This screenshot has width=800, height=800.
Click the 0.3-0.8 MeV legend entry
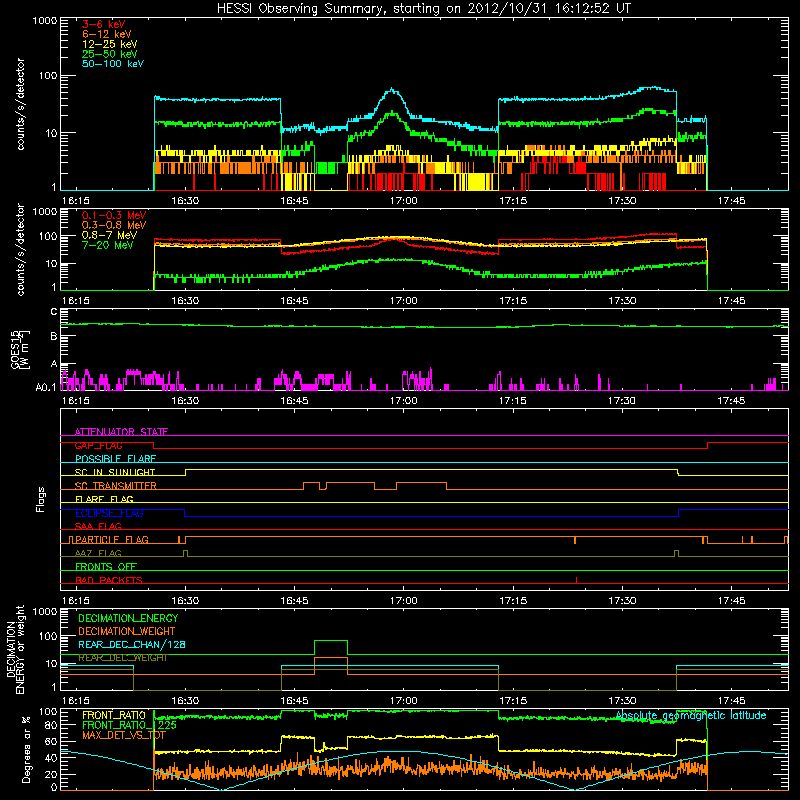[114, 225]
